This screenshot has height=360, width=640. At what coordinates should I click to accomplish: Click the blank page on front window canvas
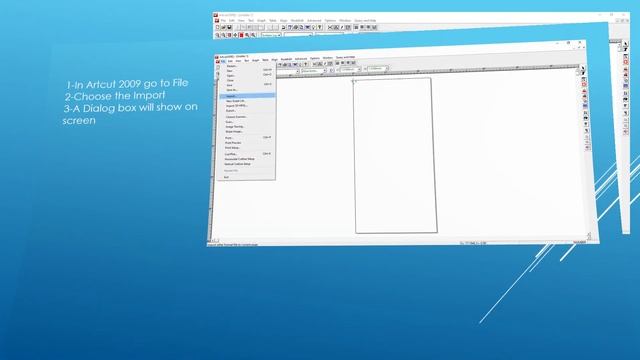point(395,156)
